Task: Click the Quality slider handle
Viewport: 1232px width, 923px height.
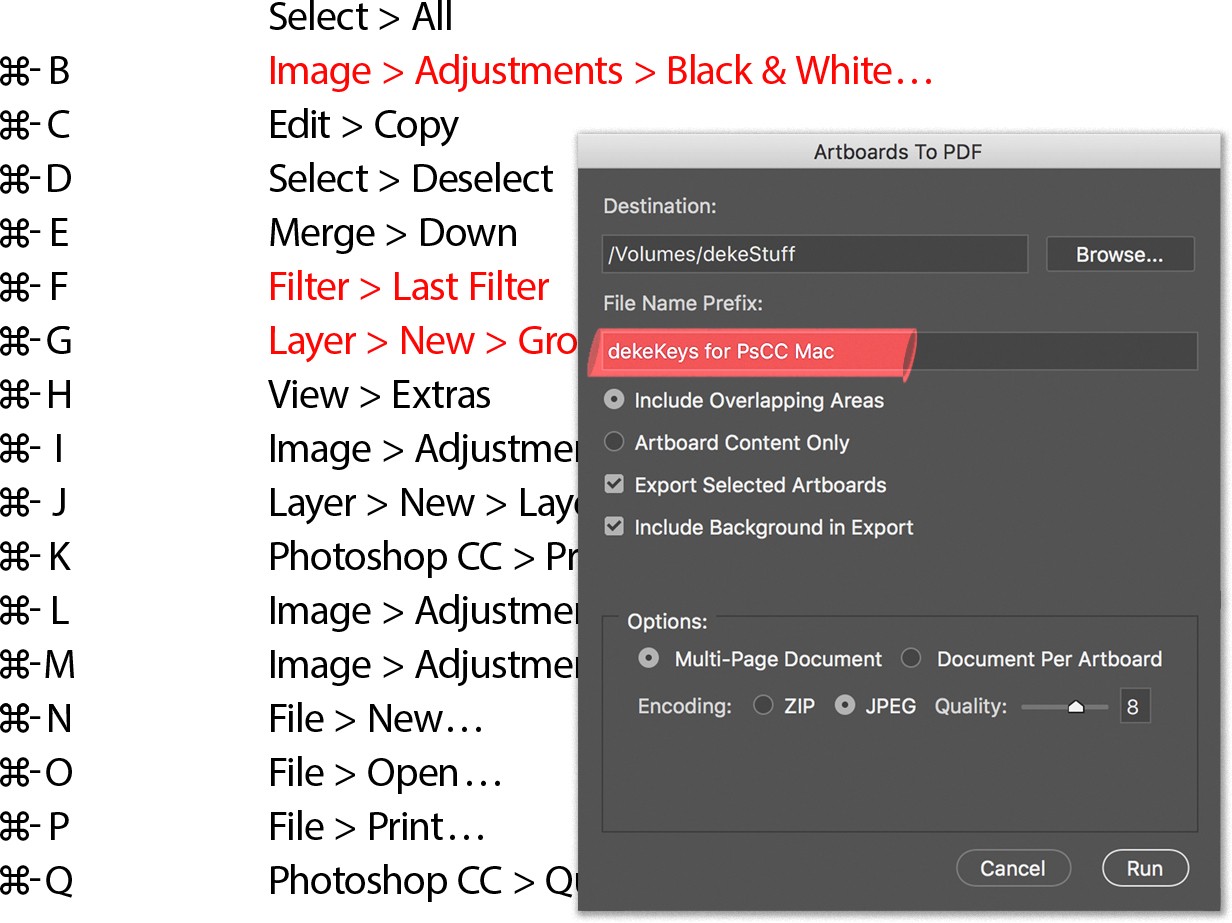Action: pyautogui.click(x=1076, y=707)
